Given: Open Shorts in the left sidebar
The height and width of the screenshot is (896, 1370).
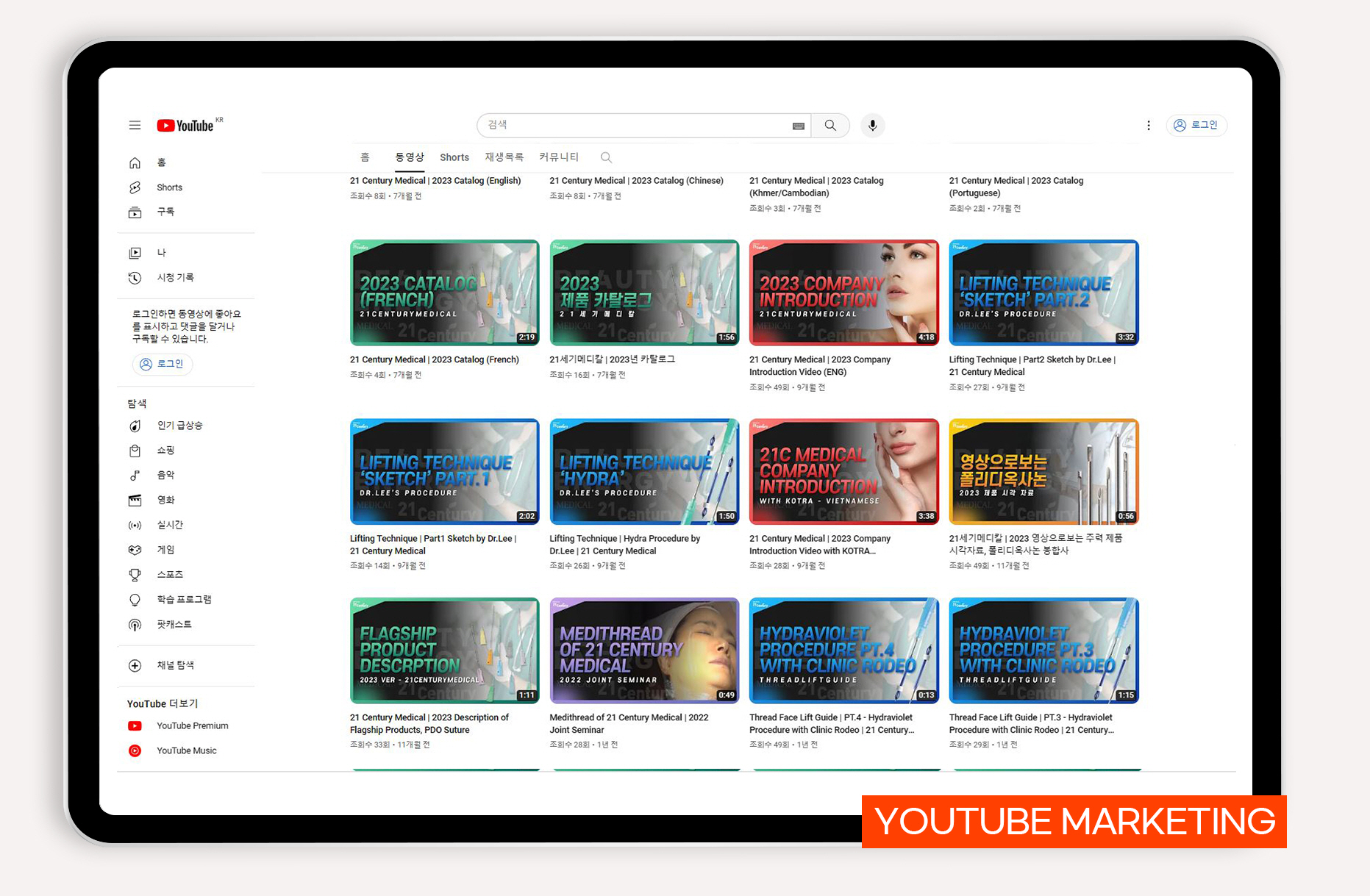Looking at the screenshot, I should click(169, 187).
